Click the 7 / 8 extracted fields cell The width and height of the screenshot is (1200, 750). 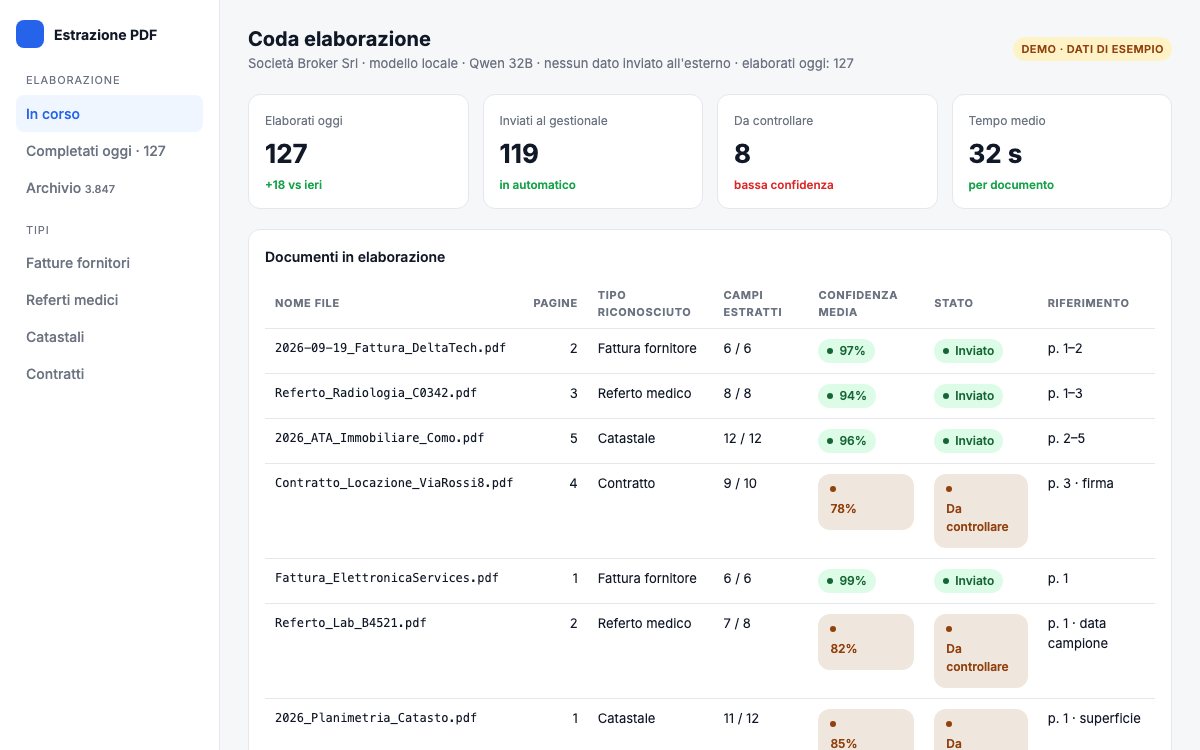(x=737, y=624)
